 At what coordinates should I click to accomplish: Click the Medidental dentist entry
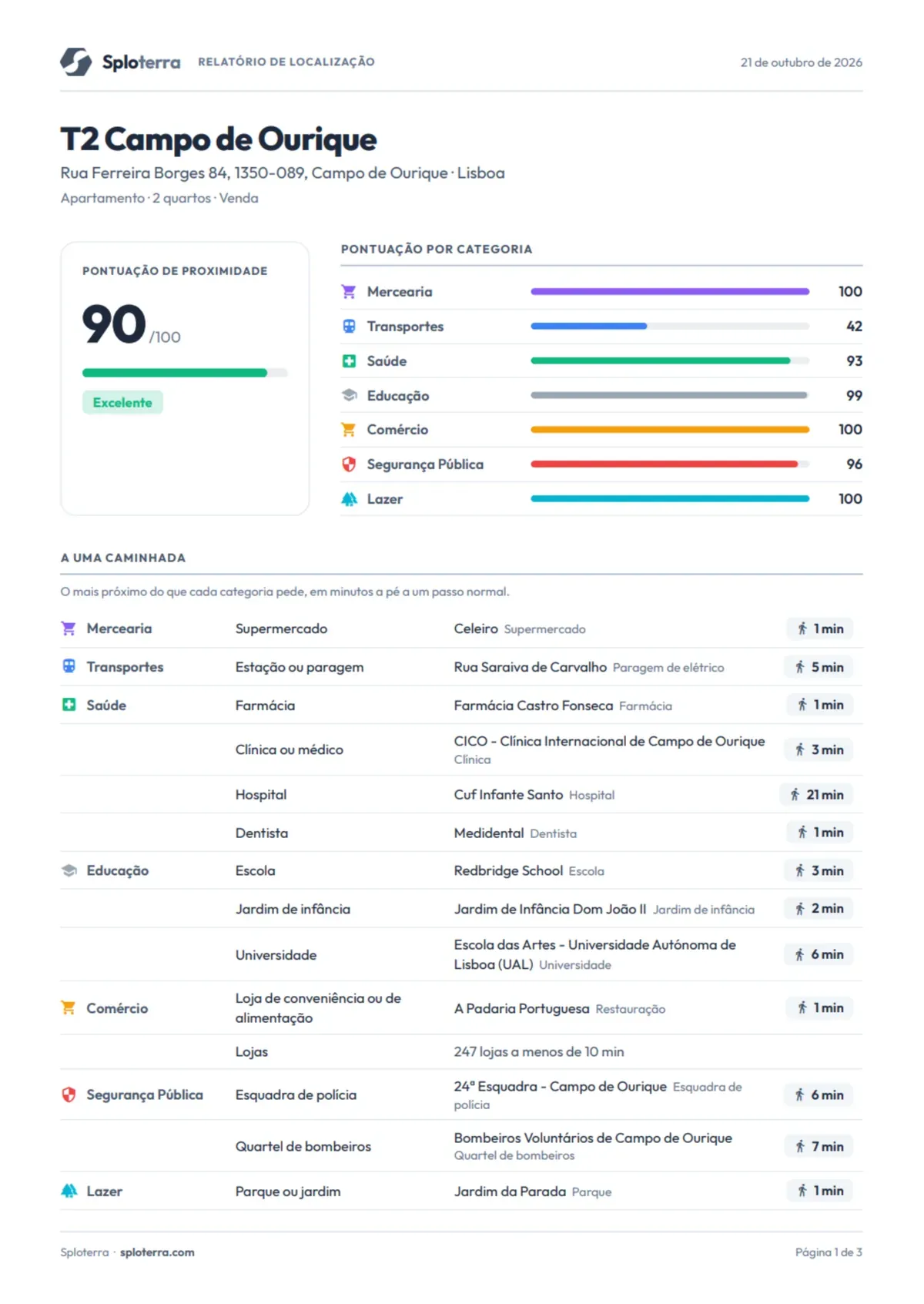489,833
